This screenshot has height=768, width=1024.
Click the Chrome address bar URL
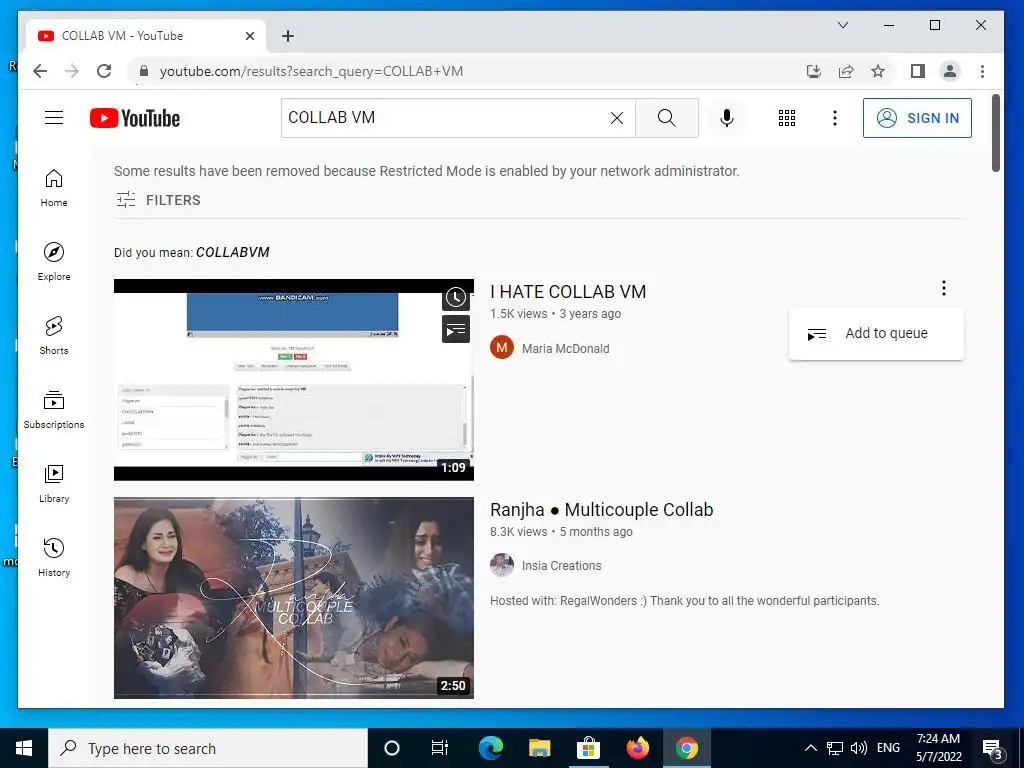click(312, 71)
